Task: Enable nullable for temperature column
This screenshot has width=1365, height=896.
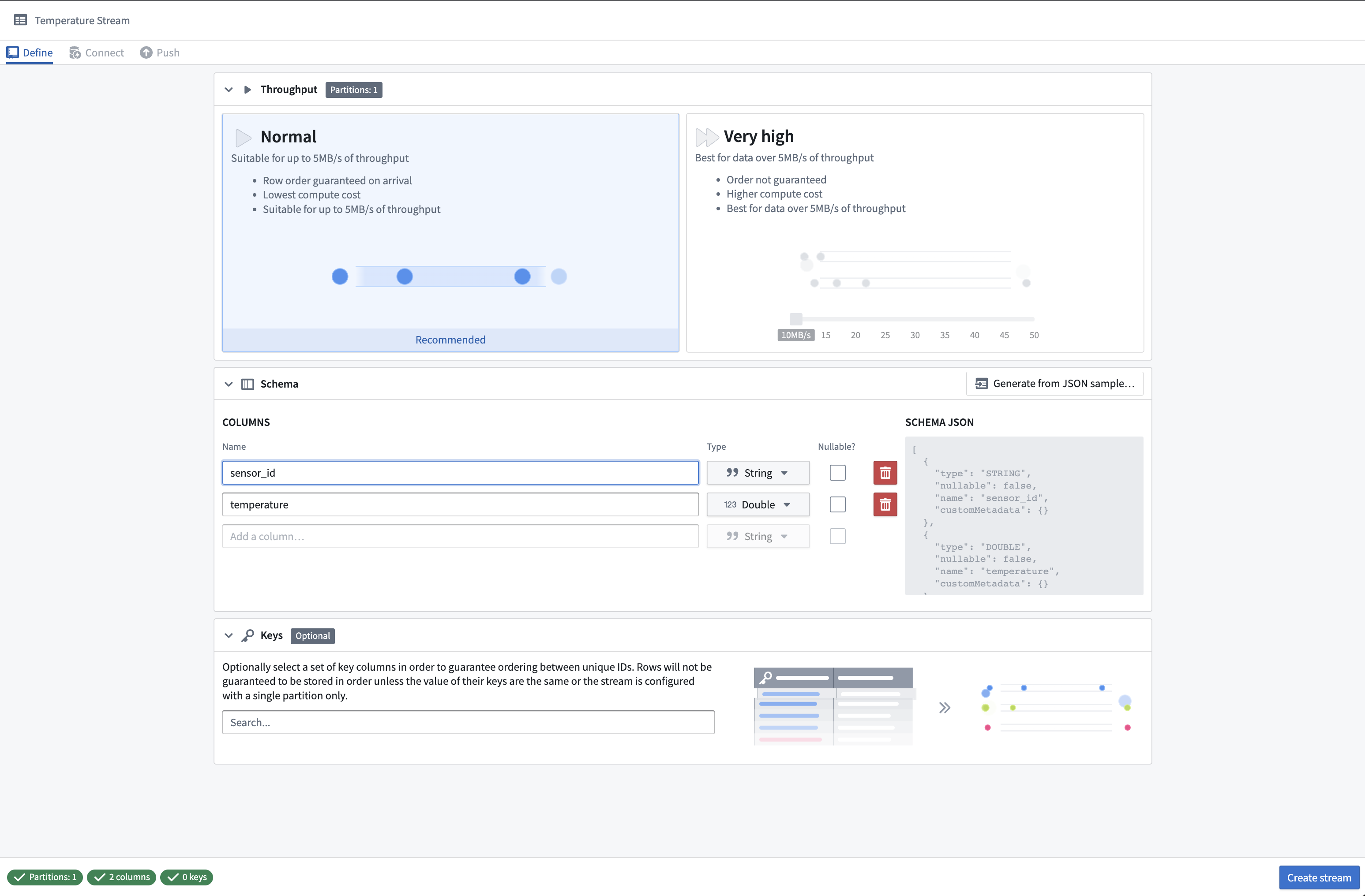Action: pos(837,504)
